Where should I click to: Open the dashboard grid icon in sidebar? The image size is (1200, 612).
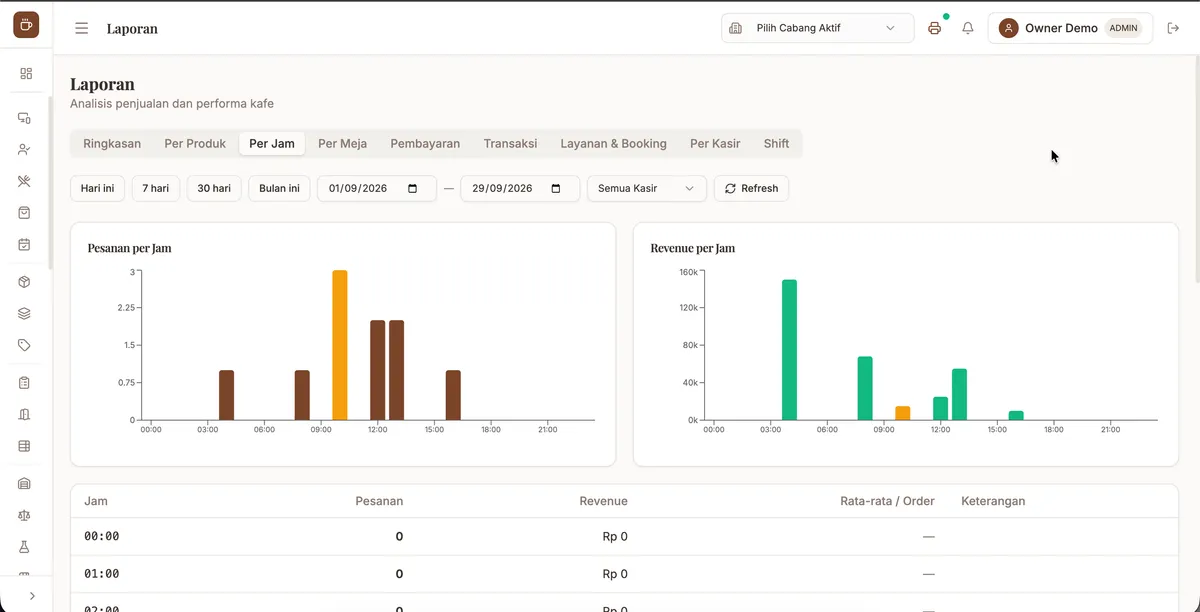tap(26, 73)
